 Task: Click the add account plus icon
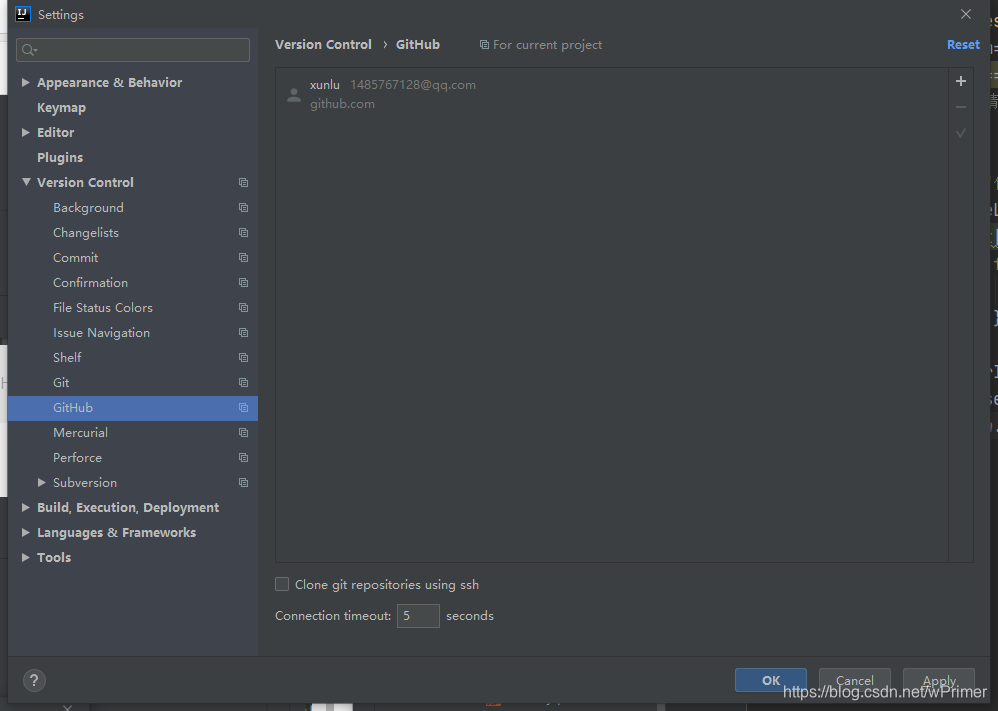[960, 81]
